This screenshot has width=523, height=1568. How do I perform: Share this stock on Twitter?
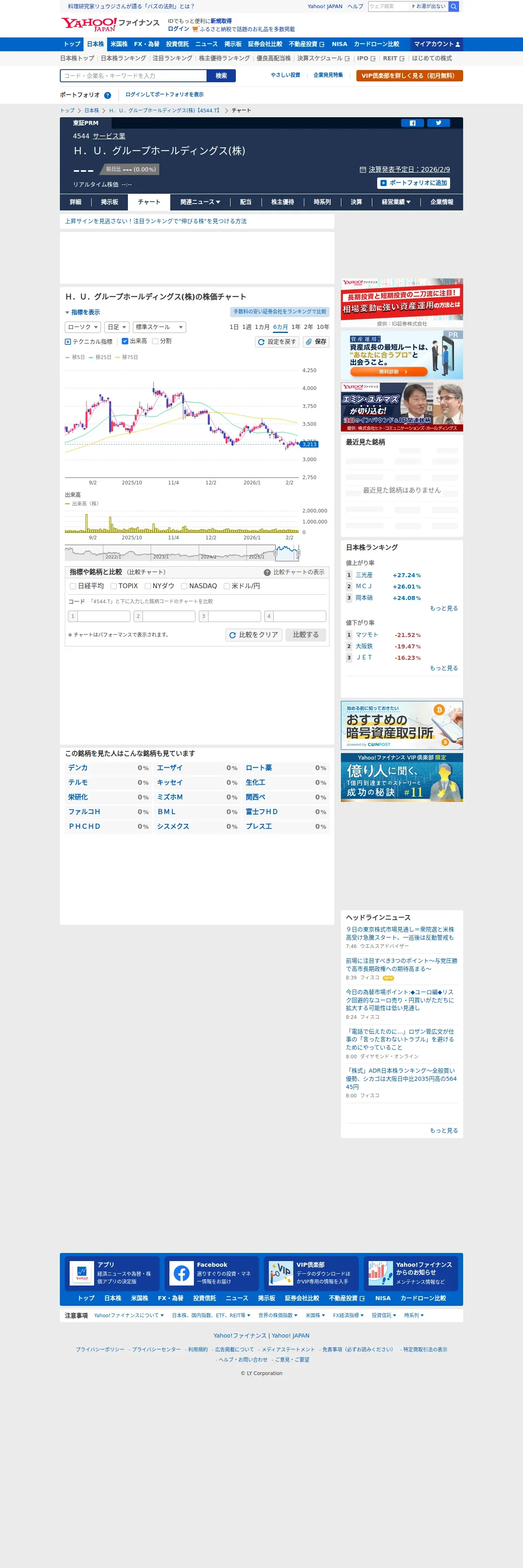tap(438, 123)
